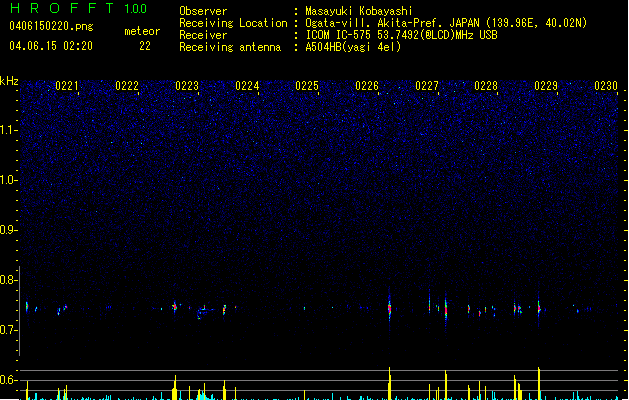Click the Observer label
This screenshot has width=629, height=400.
(203, 11)
